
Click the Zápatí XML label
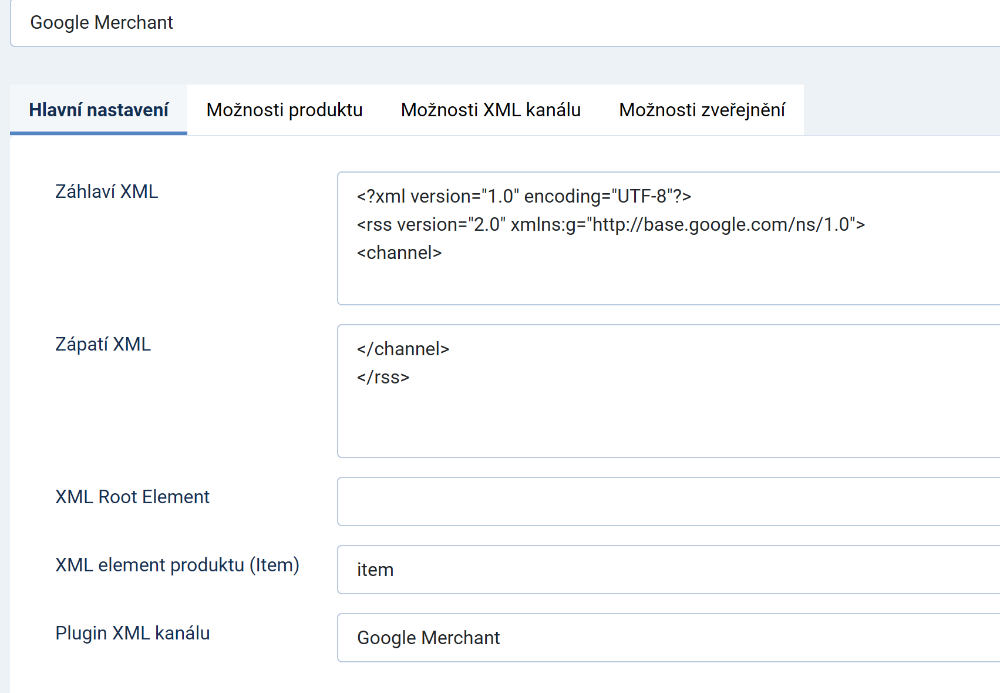[103, 344]
